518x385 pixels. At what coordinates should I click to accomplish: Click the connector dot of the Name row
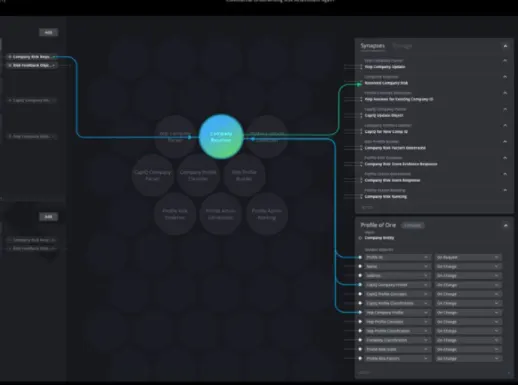point(360,266)
